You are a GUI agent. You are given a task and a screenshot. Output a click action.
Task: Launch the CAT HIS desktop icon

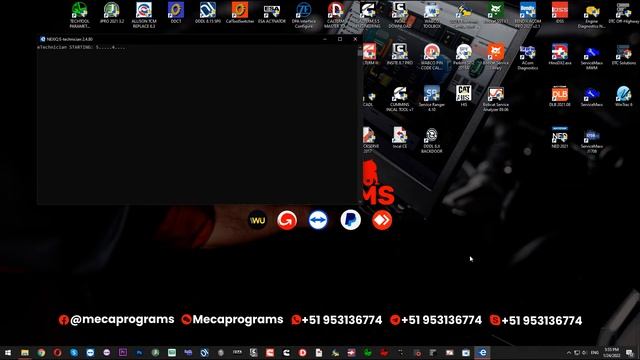464,96
